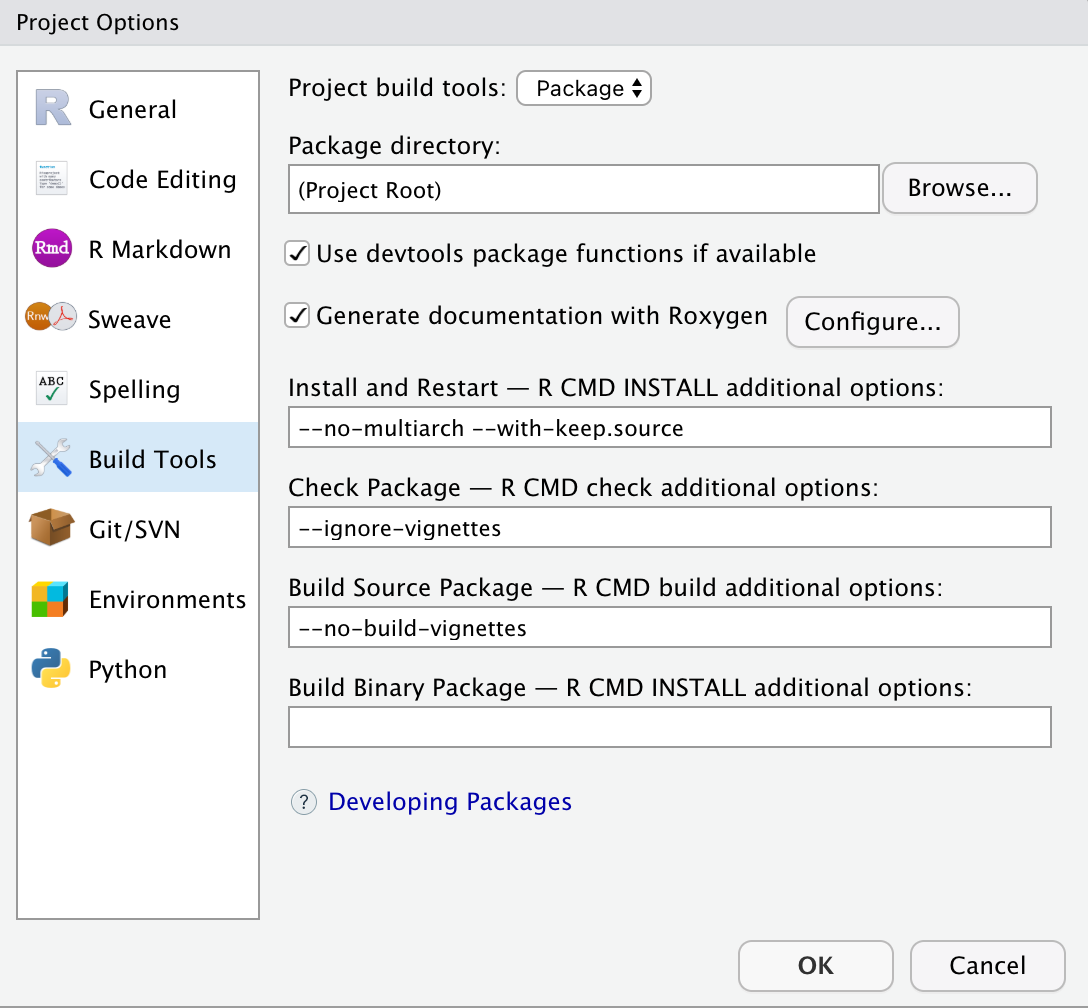Screen dimensions: 1088x1008
Task: Click the Package directory text field
Action: pyautogui.click(x=583, y=190)
